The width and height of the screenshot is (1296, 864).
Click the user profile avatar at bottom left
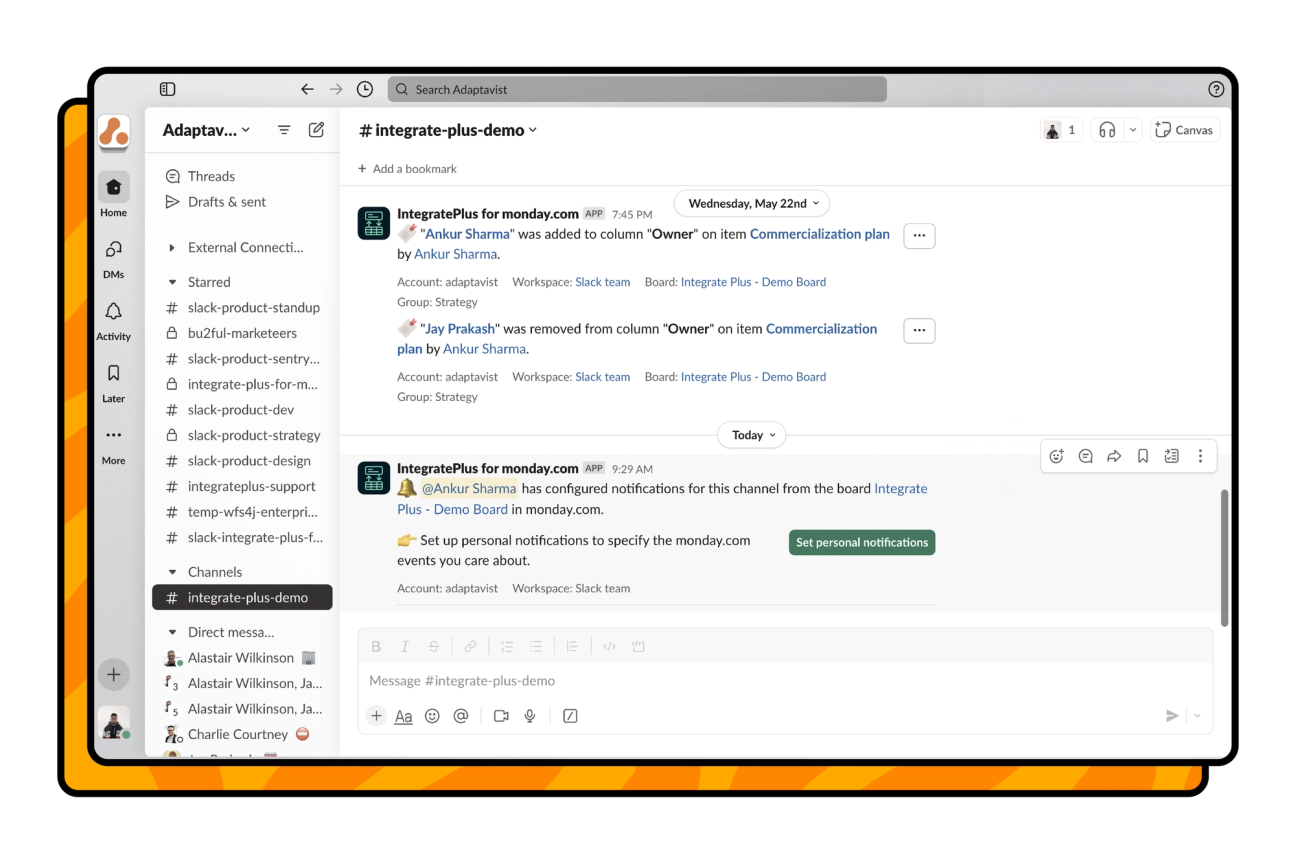pyautogui.click(x=114, y=724)
